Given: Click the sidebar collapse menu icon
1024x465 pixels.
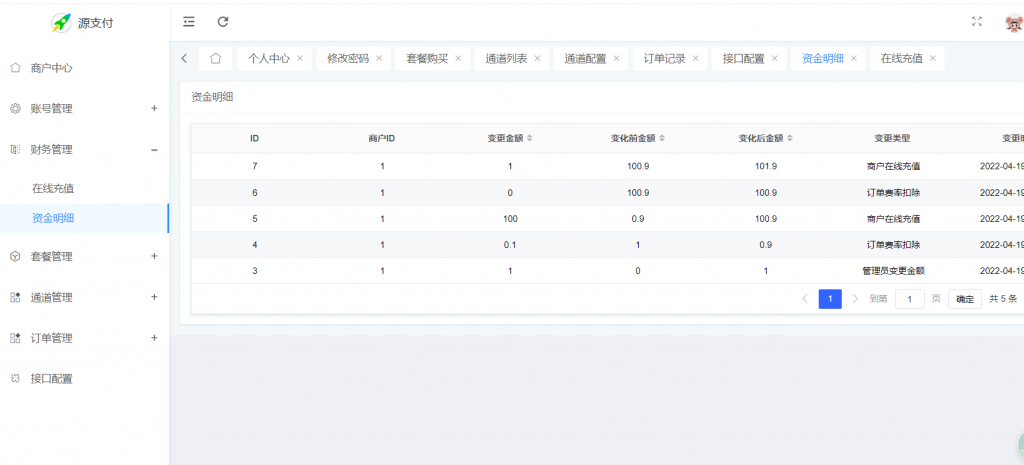Looking at the screenshot, I should click(x=189, y=22).
